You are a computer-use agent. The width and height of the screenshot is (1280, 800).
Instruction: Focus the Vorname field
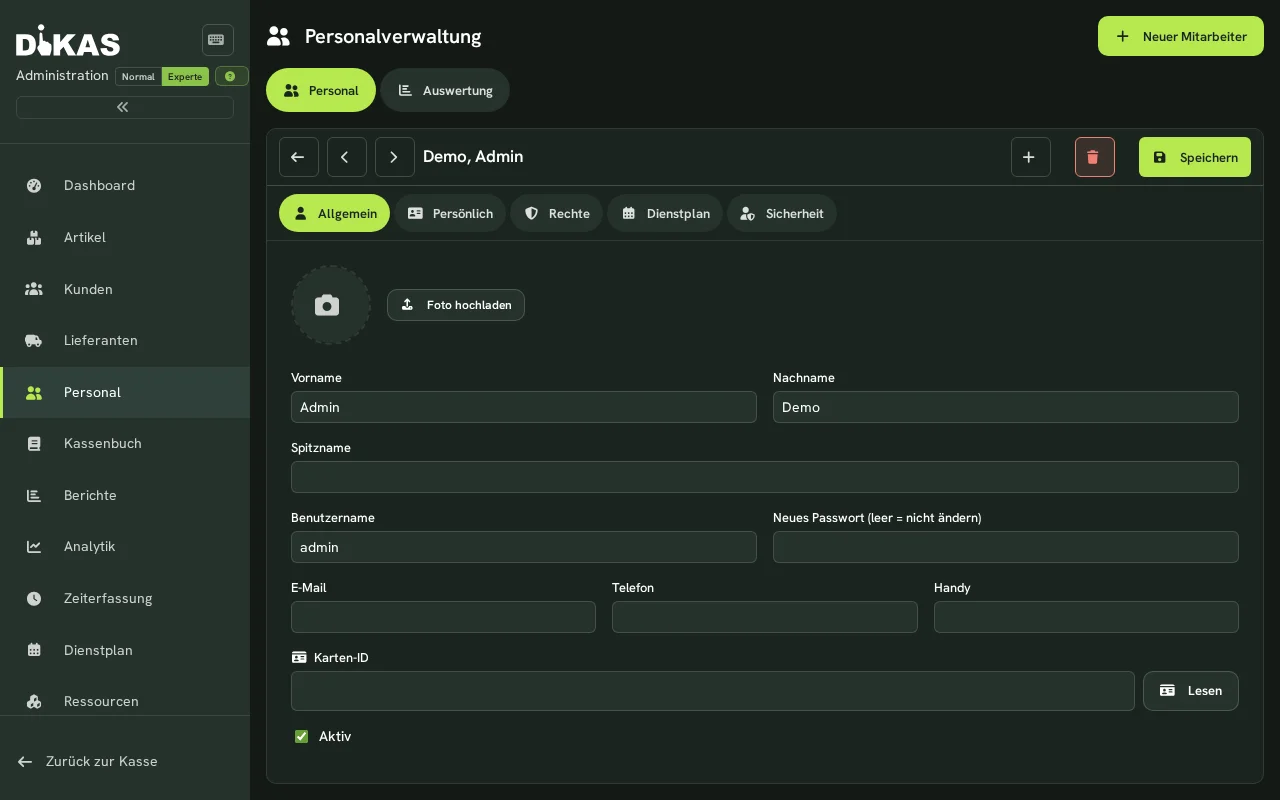click(x=524, y=407)
